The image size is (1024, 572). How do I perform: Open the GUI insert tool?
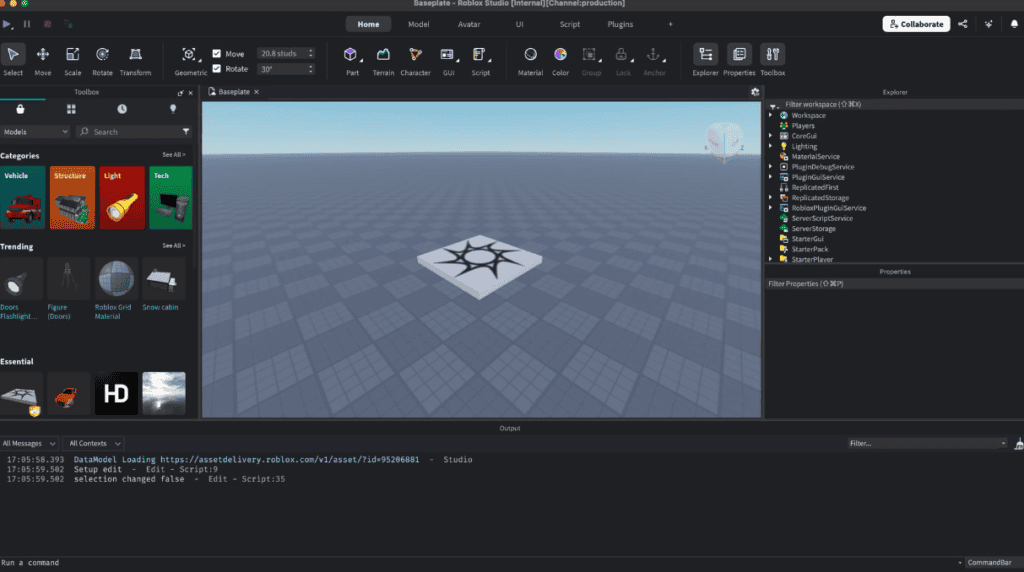tap(448, 60)
